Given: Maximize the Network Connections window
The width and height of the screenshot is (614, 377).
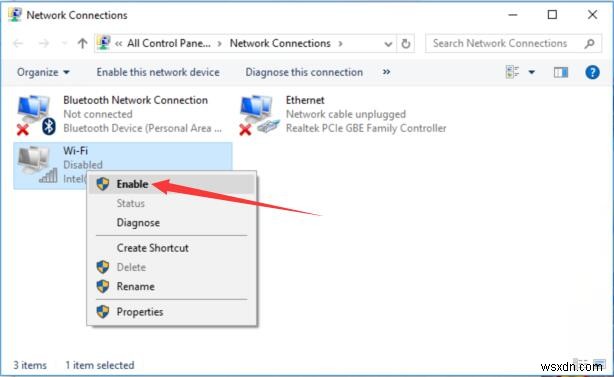Looking at the screenshot, I should tap(552, 15).
